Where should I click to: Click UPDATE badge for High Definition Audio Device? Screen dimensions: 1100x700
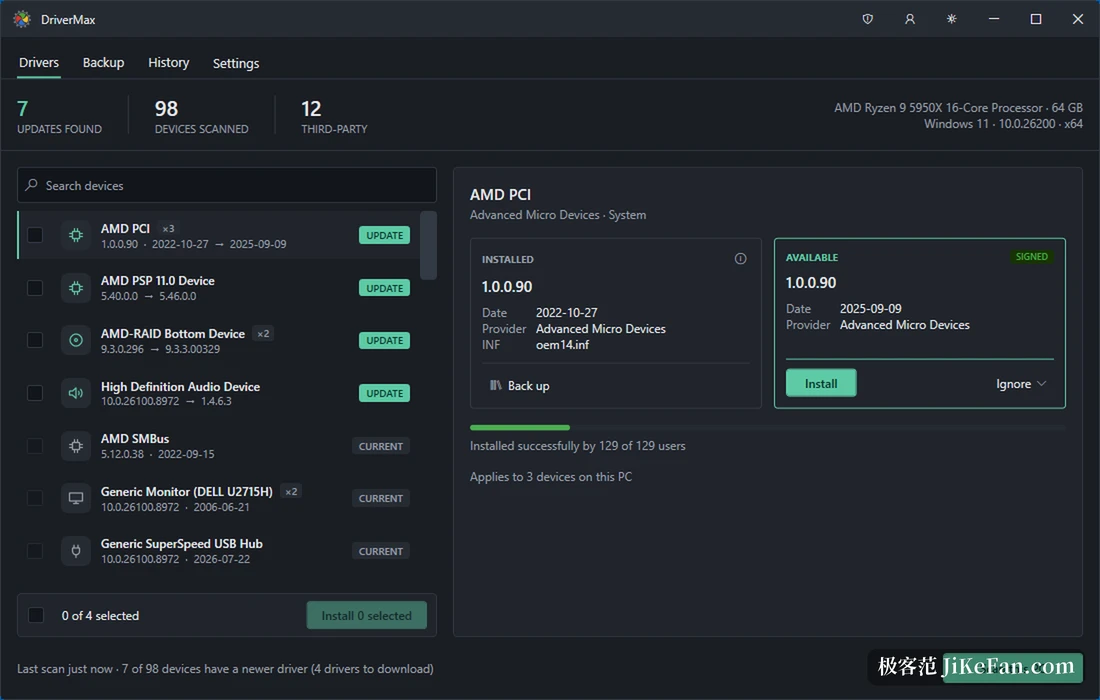pyautogui.click(x=384, y=393)
